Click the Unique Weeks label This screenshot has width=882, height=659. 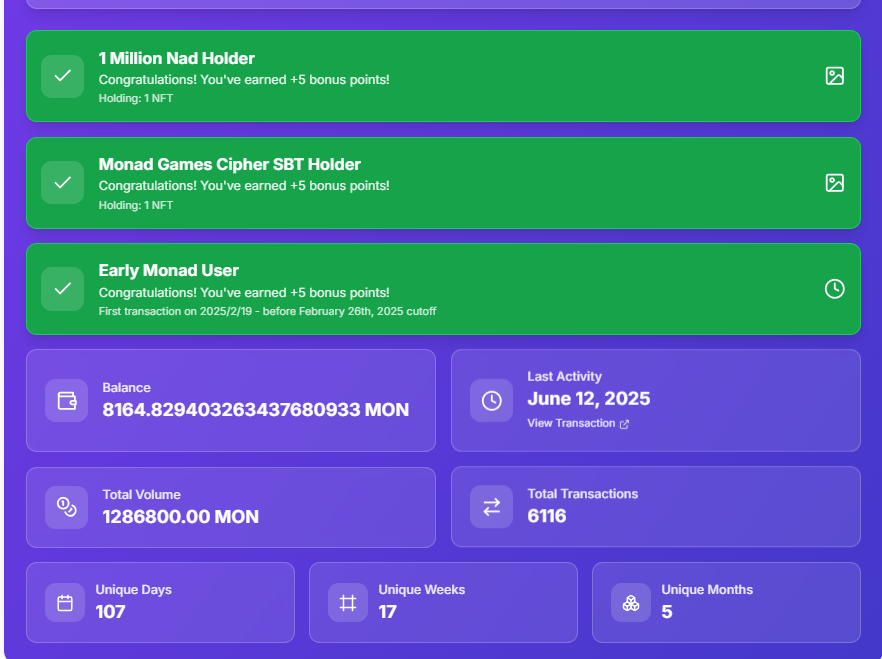(421, 590)
